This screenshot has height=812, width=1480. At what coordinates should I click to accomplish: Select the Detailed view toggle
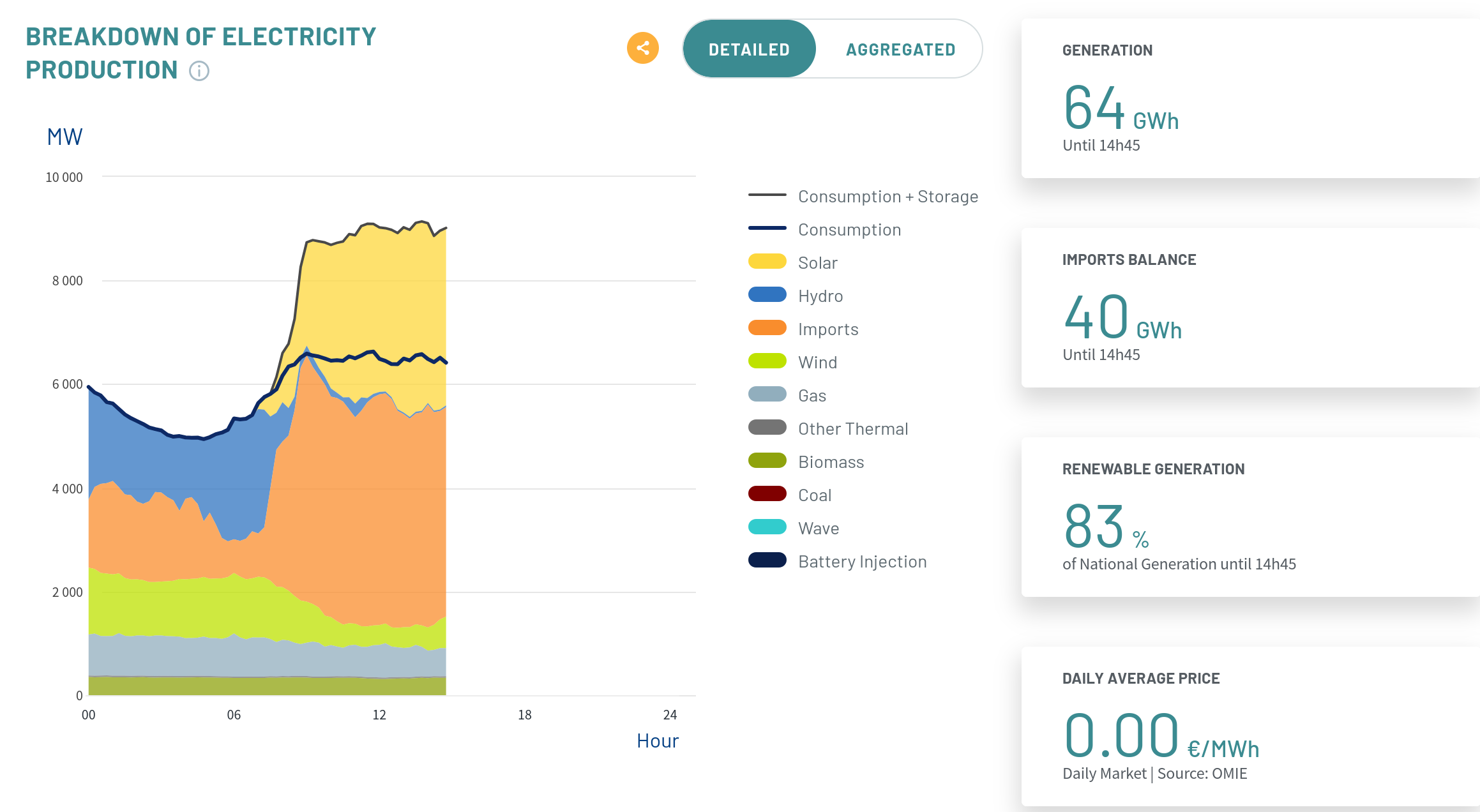tap(749, 49)
